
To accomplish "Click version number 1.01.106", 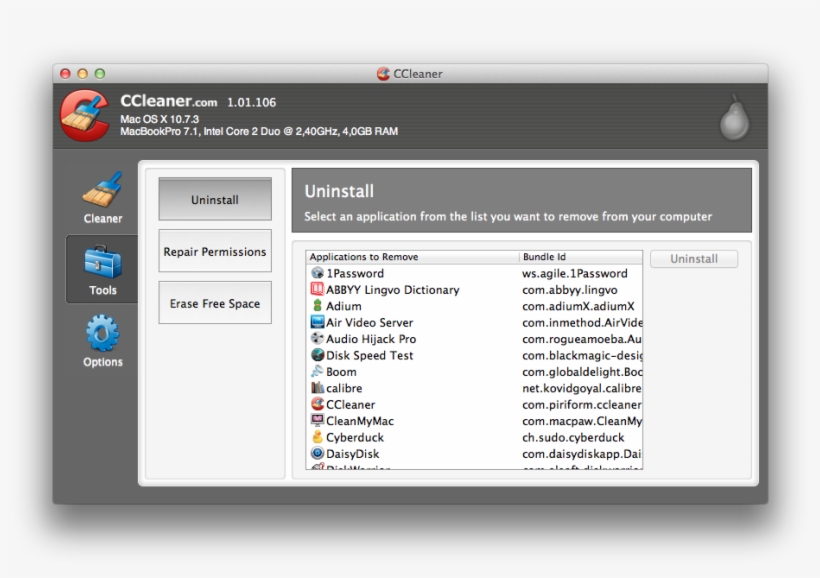I will (251, 103).
